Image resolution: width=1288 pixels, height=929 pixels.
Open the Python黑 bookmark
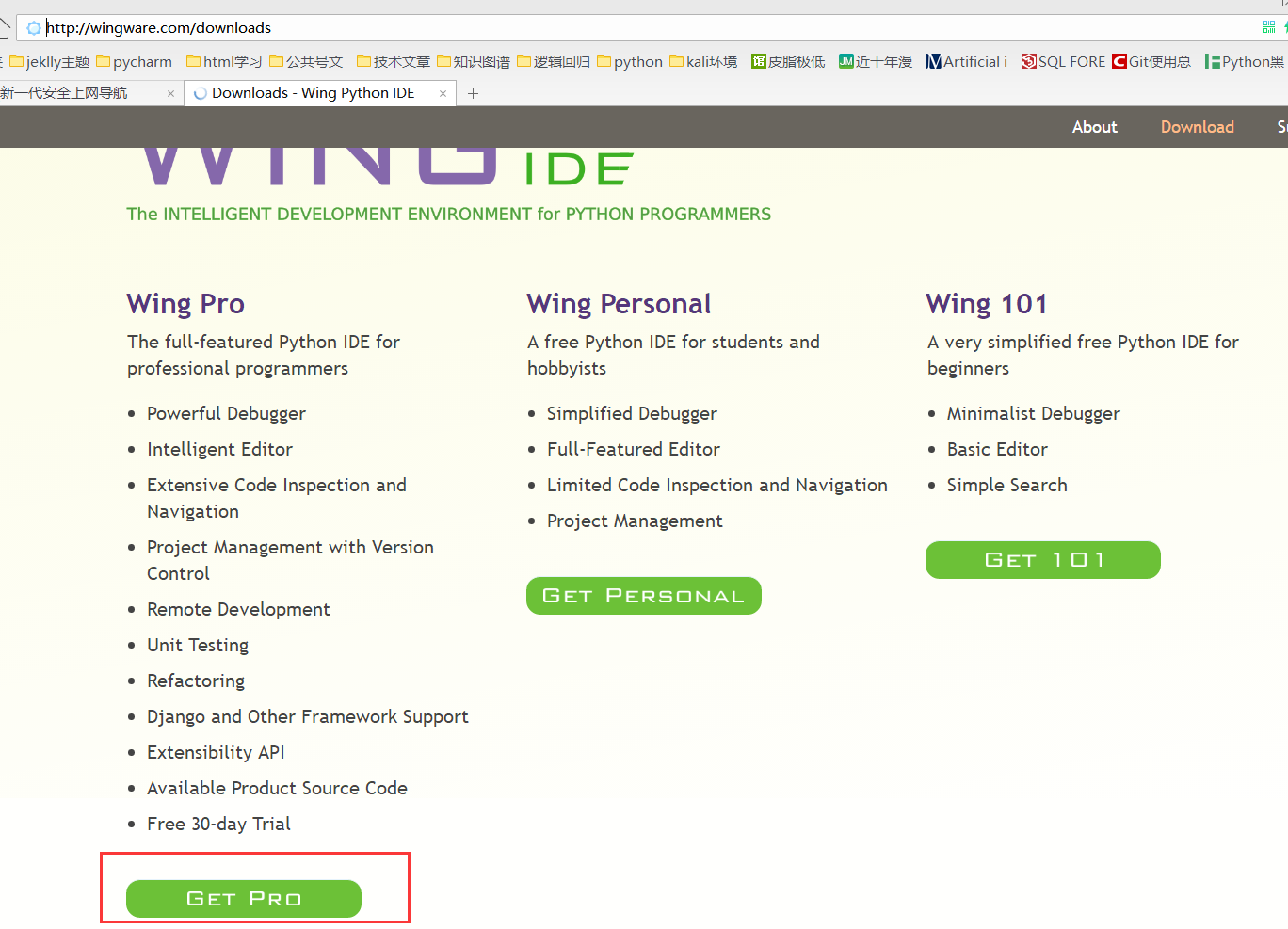pos(1245,62)
